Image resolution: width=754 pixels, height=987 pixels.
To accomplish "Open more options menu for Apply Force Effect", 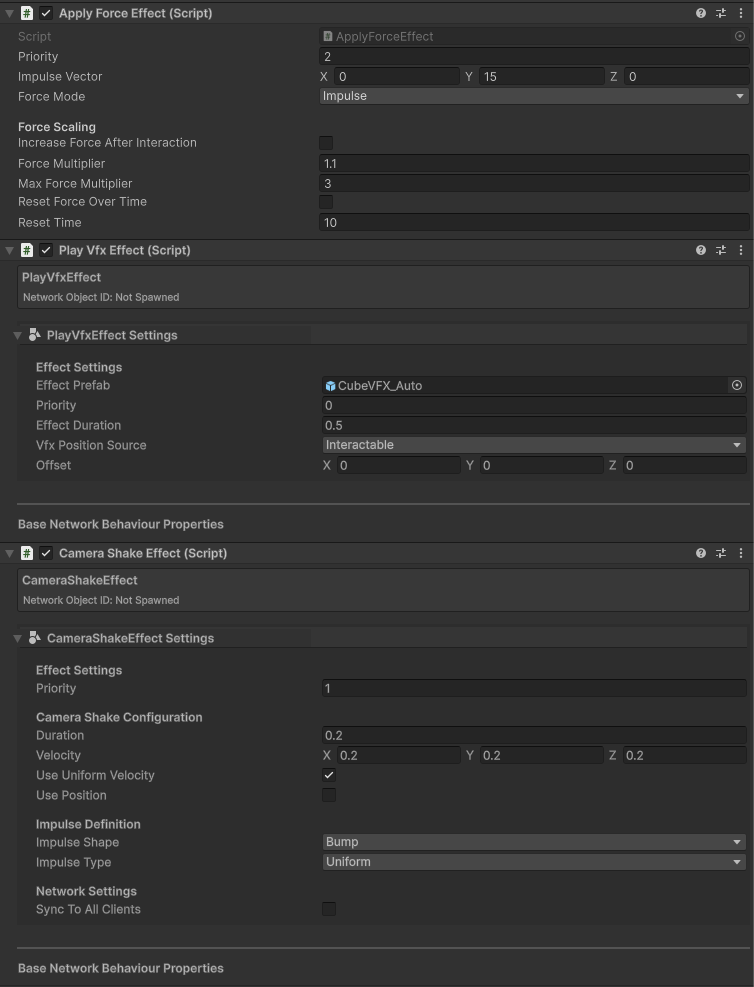I will tap(740, 13).
